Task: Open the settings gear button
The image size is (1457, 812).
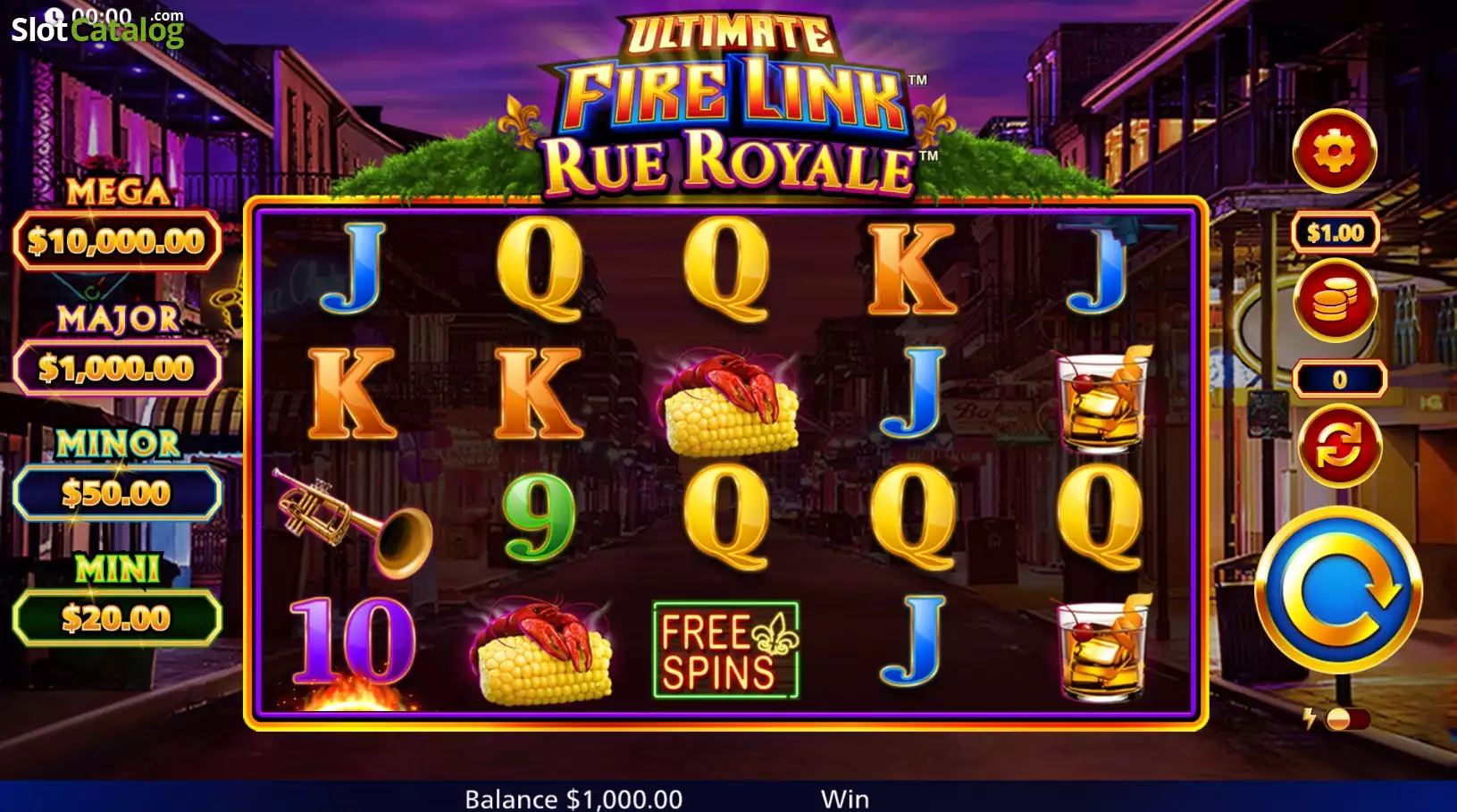Action: click(x=1335, y=151)
